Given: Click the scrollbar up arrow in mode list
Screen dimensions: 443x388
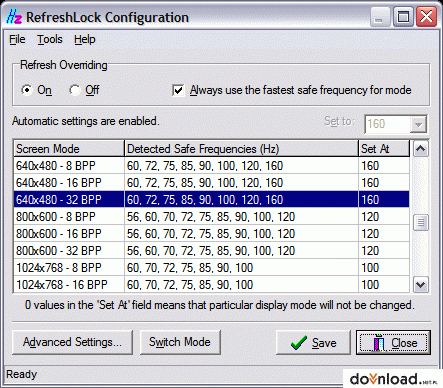Looking at the screenshot, I should point(420,149).
